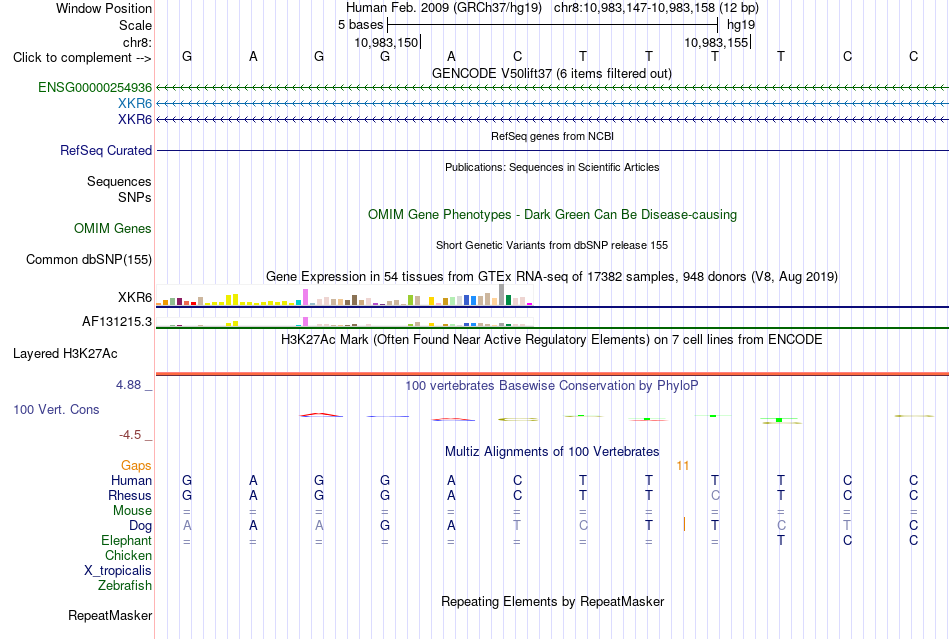Screen dimensions: 950x639
Task: Click the AF131215.3 expression label
Action: (x=117, y=322)
